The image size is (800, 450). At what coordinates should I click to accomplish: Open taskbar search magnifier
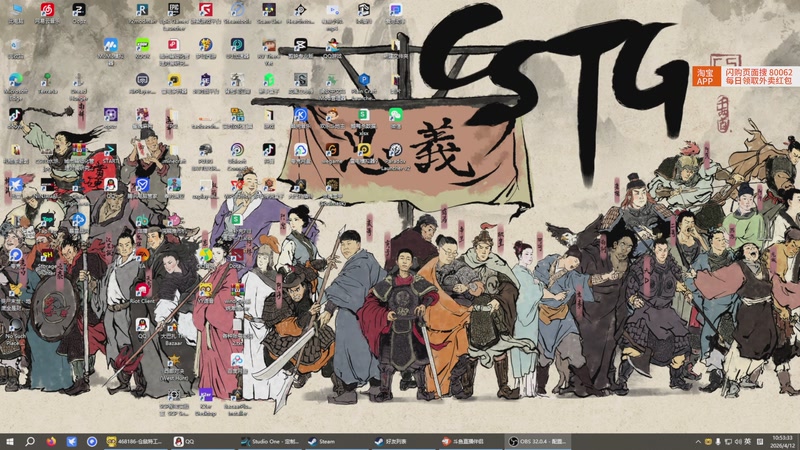[30, 441]
